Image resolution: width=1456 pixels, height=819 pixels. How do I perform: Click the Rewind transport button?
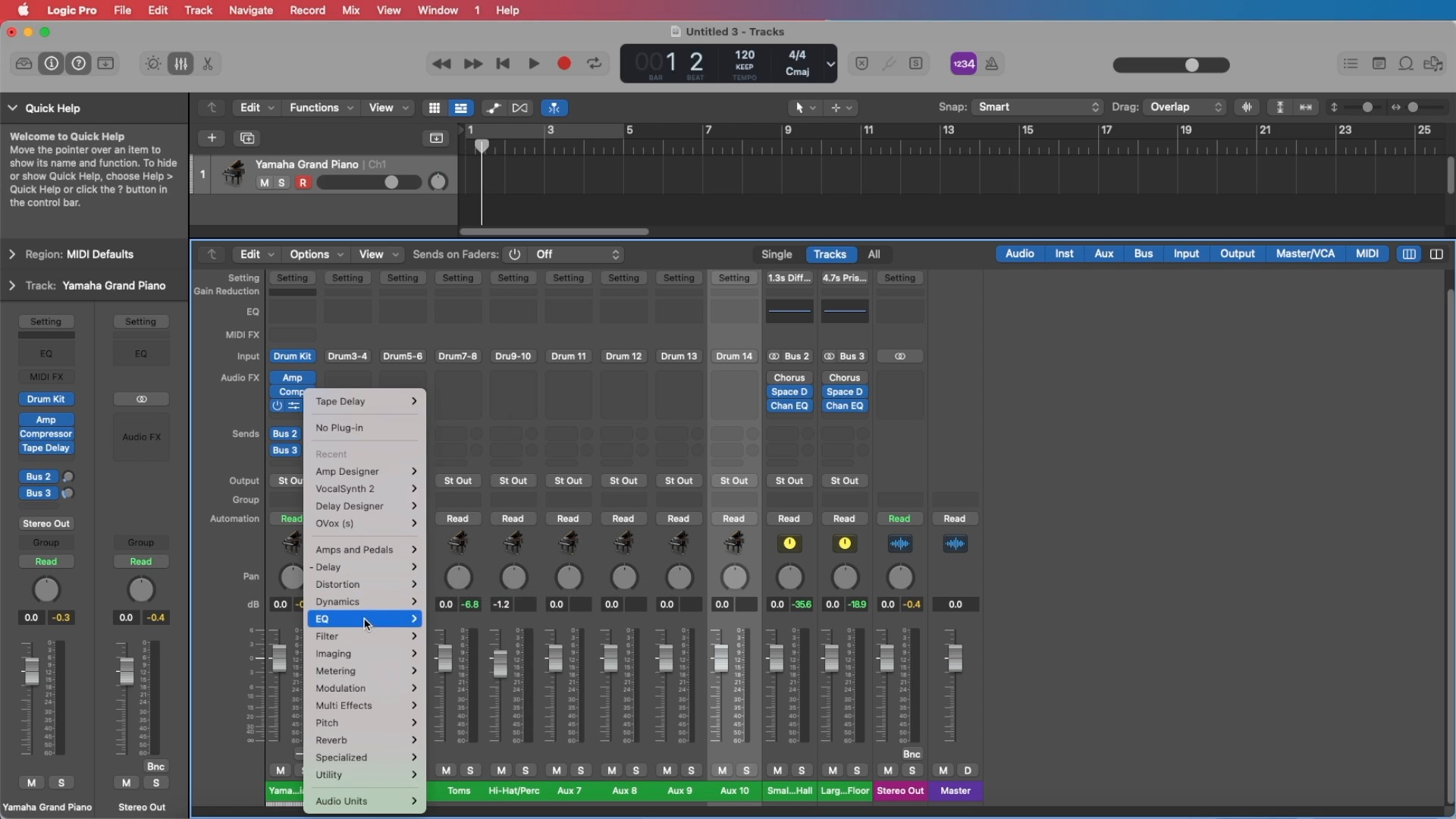pyautogui.click(x=441, y=64)
